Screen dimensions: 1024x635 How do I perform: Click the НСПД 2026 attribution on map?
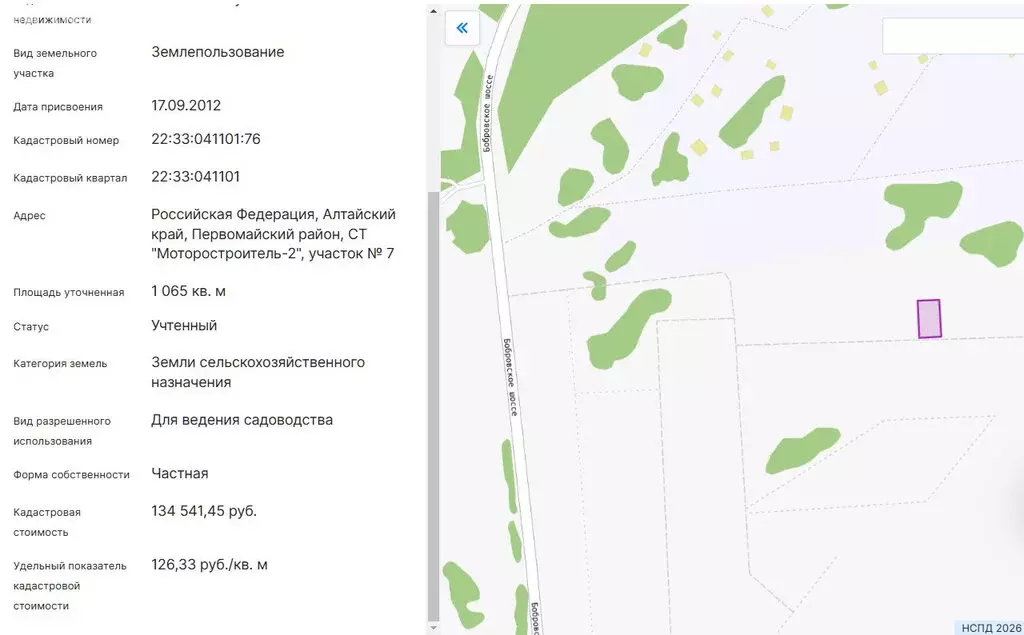click(991, 628)
